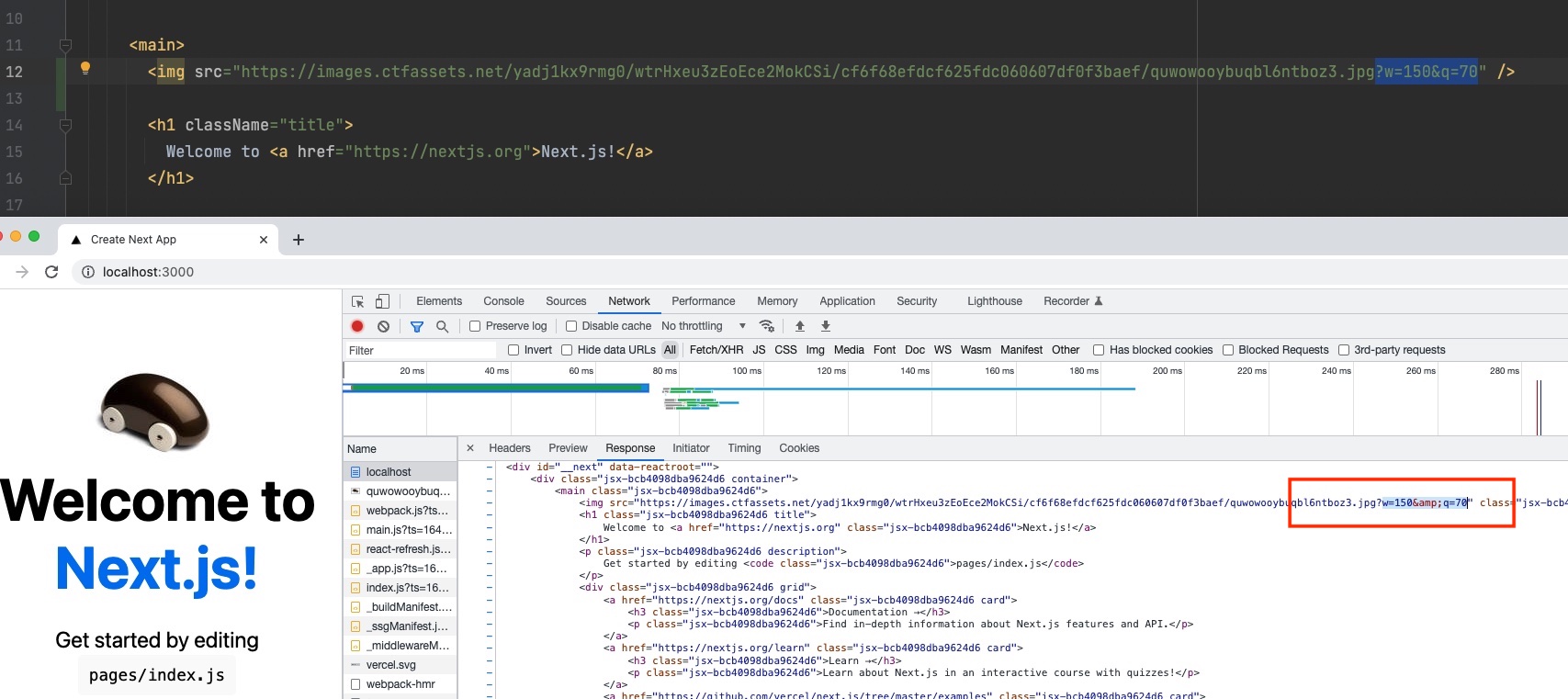This screenshot has height=699, width=1568.
Task: Click the Next.js! link on page
Action: pyautogui.click(x=156, y=569)
